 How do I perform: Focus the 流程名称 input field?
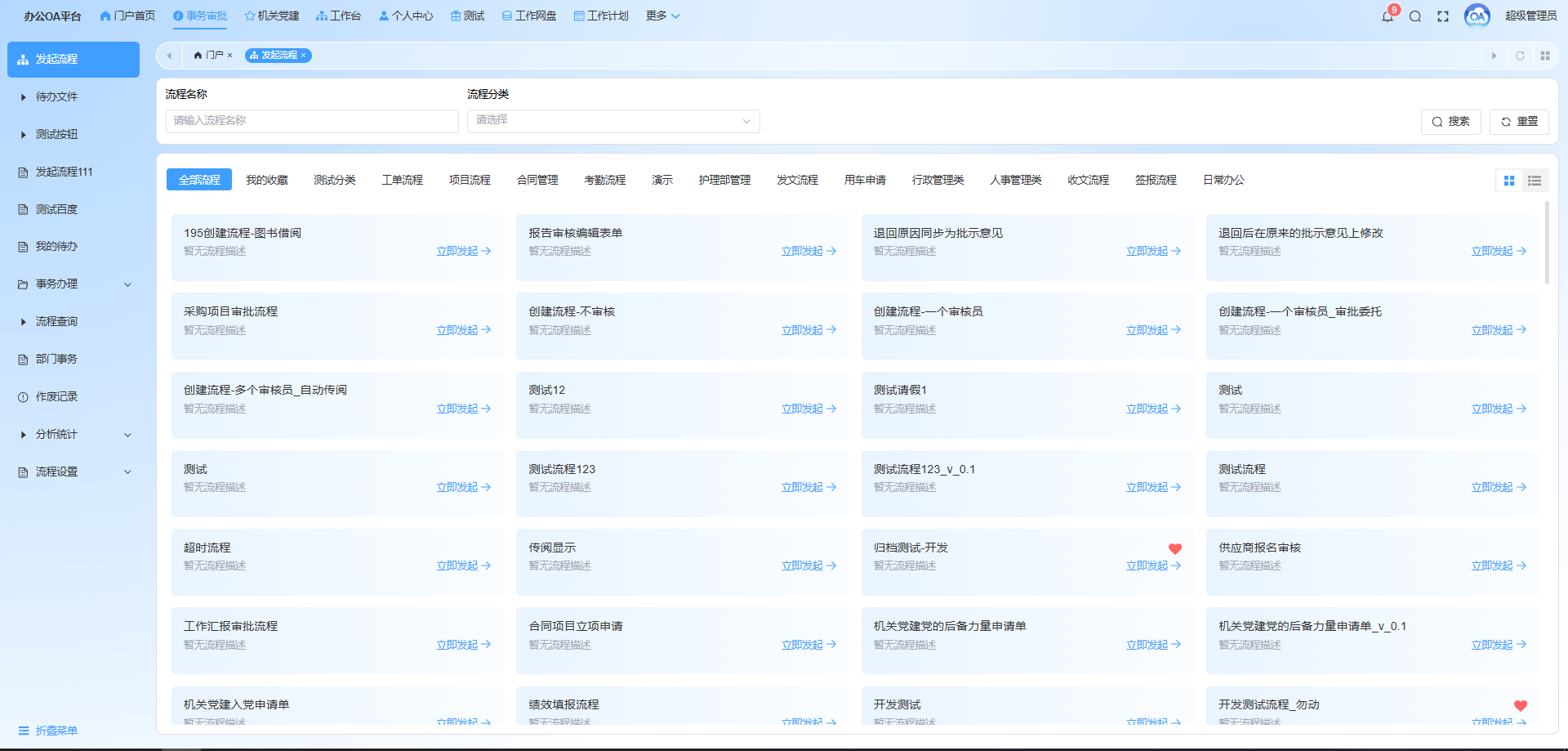(312, 121)
